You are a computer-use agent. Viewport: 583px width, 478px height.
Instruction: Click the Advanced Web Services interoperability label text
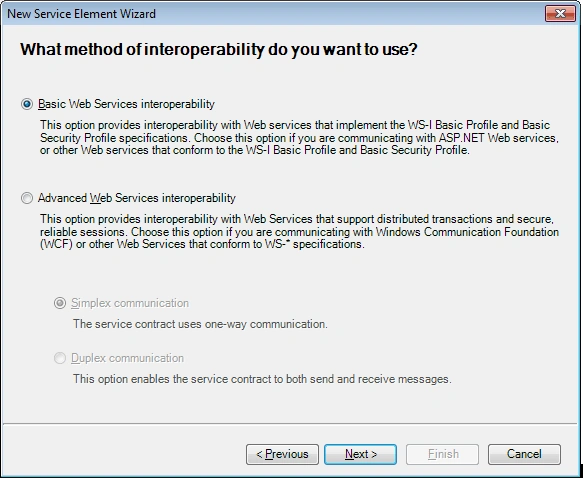coord(137,198)
